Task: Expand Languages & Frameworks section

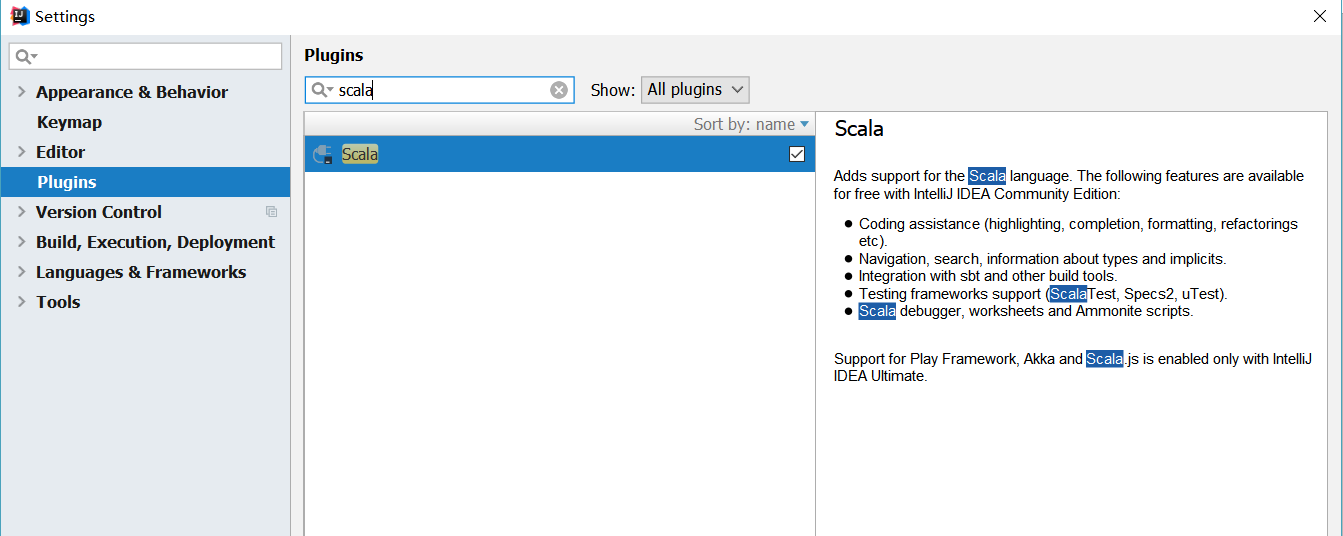Action: click(x=21, y=272)
